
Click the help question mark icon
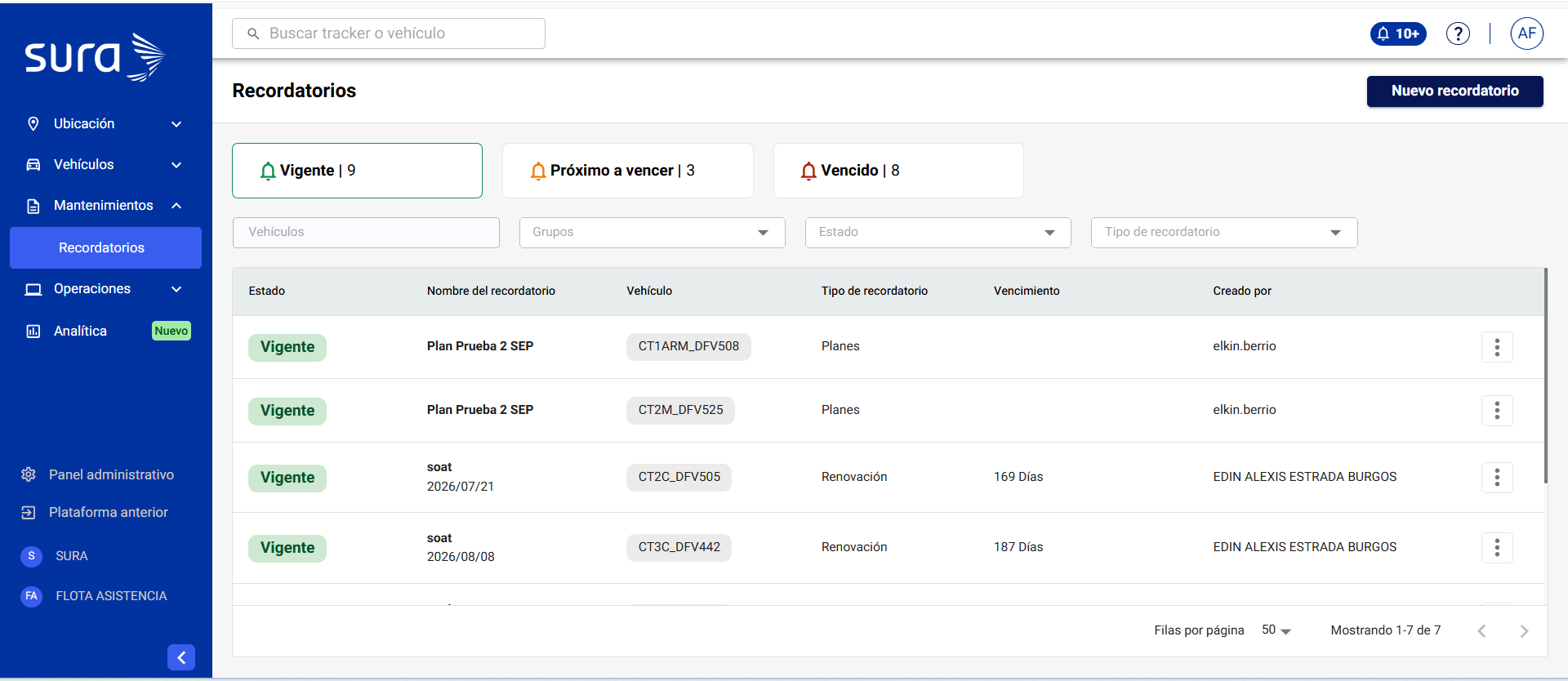coord(1458,33)
